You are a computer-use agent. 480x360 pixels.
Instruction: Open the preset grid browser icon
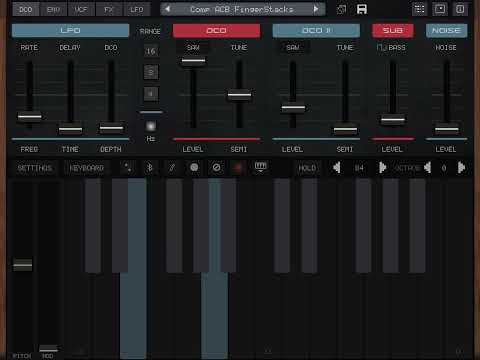419,9
